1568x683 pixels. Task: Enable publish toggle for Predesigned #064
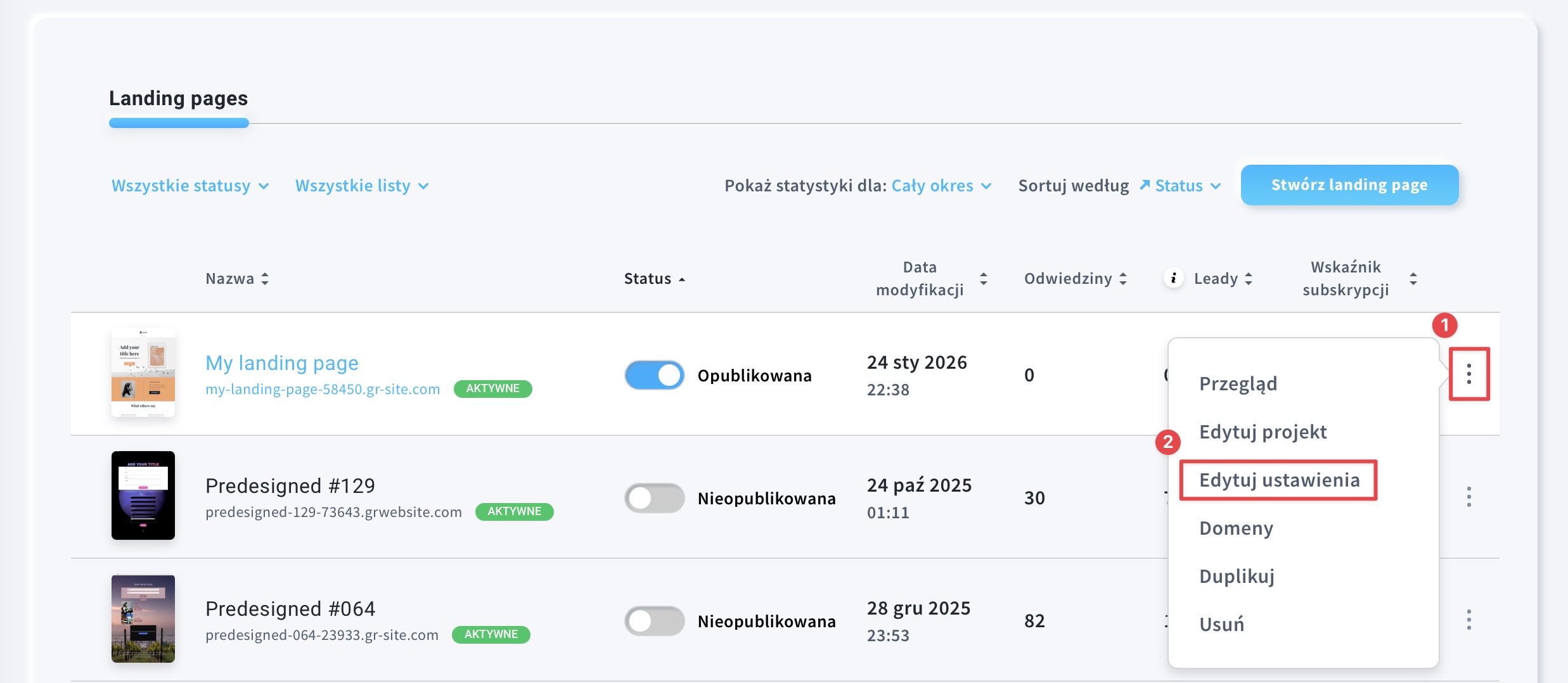pyautogui.click(x=654, y=621)
